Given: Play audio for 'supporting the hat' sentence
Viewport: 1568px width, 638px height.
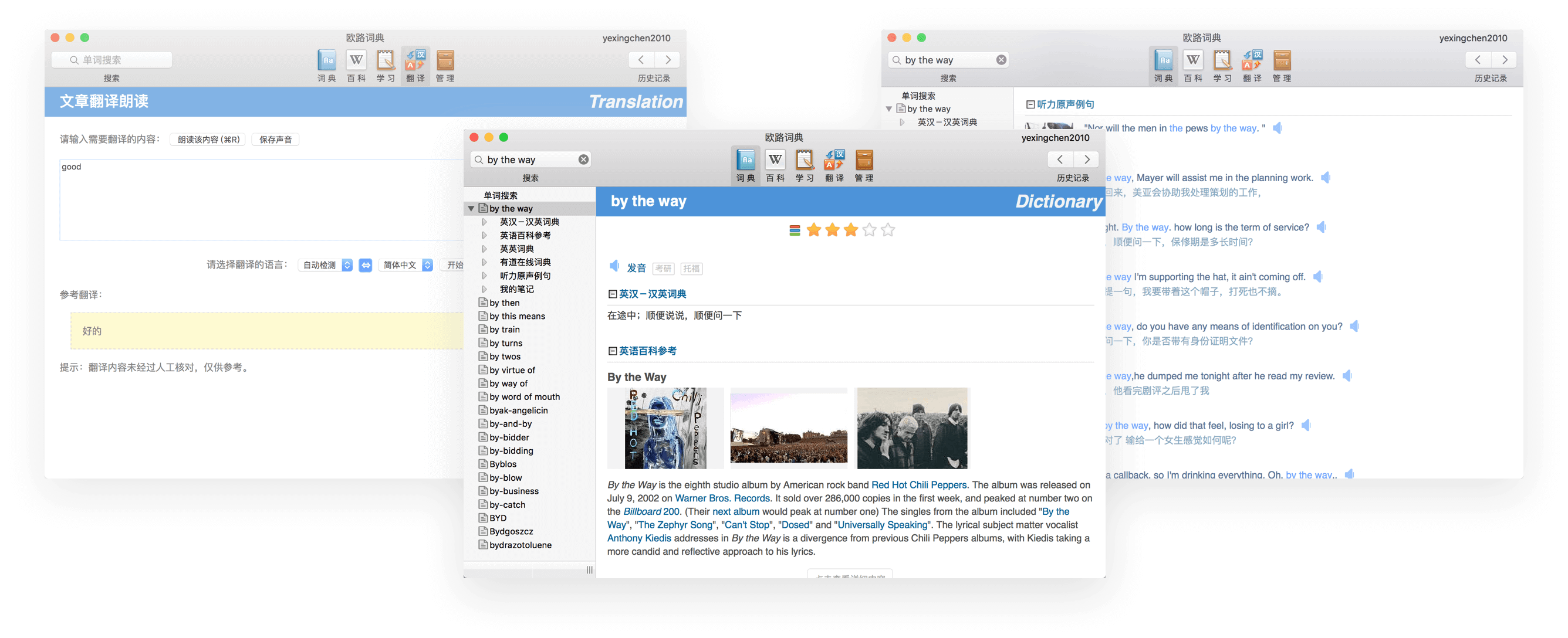Looking at the screenshot, I should pos(1318,277).
